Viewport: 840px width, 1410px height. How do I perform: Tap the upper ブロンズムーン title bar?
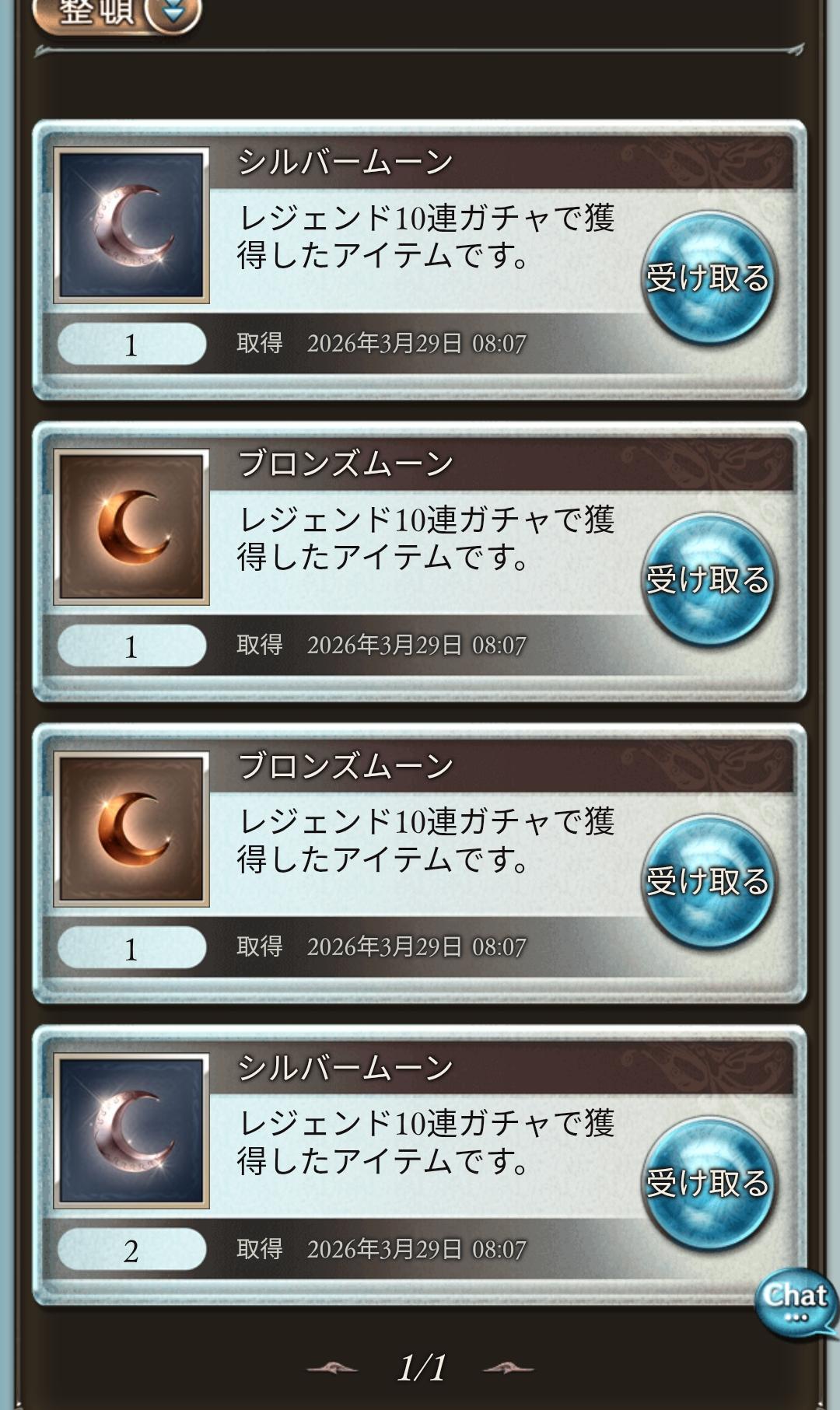click(502, 464)
